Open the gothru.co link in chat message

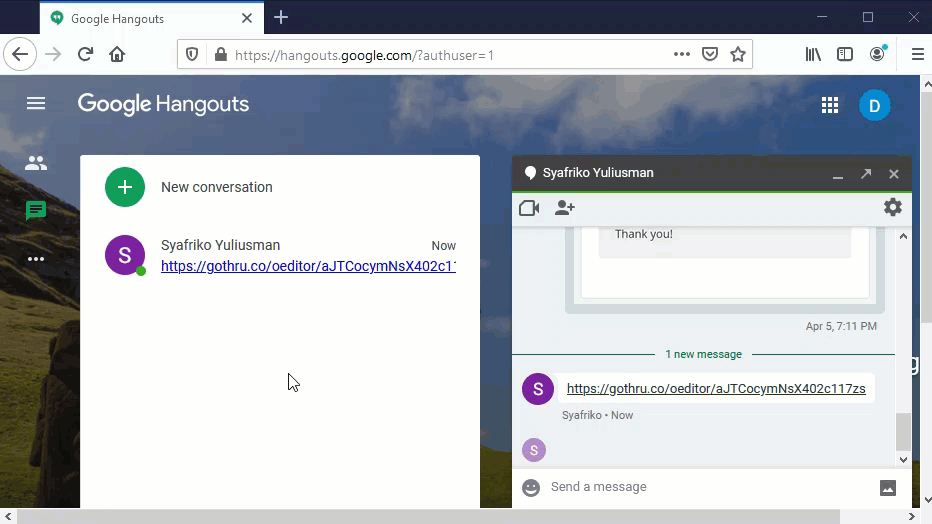pos(716,389)
